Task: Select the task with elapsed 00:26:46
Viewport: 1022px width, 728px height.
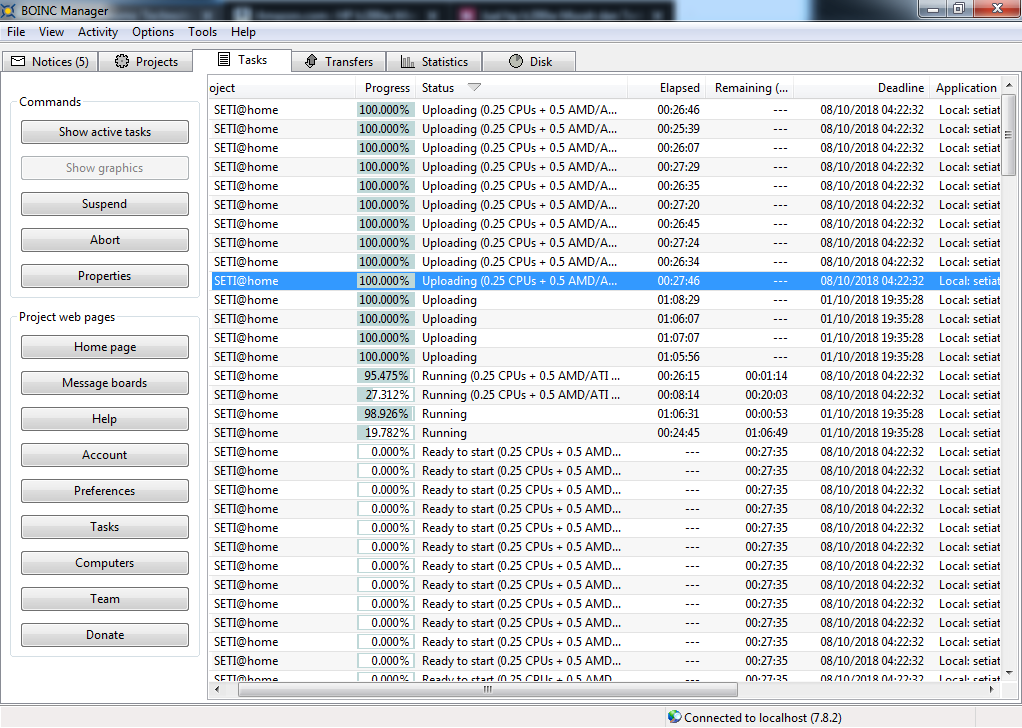Action: pyautogui.click(x=605, y=109)
